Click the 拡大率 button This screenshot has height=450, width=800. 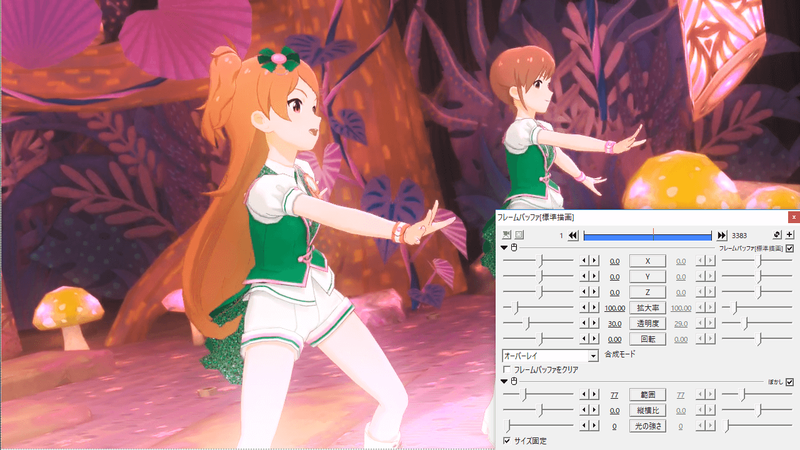coord(647,308)
